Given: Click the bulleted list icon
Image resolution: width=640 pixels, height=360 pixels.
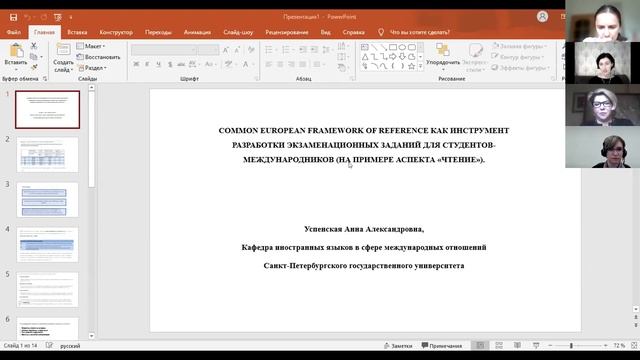Looking at the screenshot, I should tap(269, 50).
